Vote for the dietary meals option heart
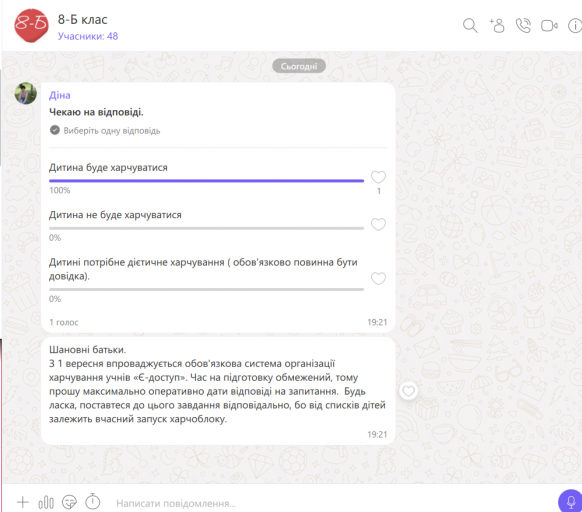The width and height of the screenshot is (582, 512). pyautogui.click(x=378, y=278)
